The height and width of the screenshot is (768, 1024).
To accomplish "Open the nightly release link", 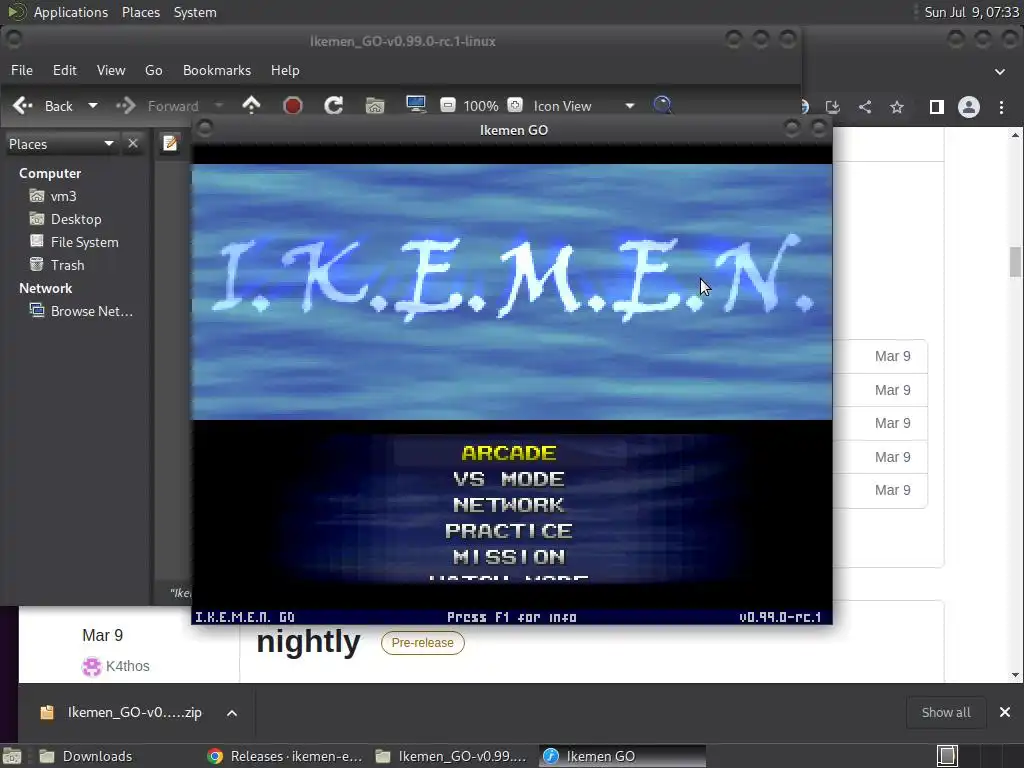I will coord(308,643).
